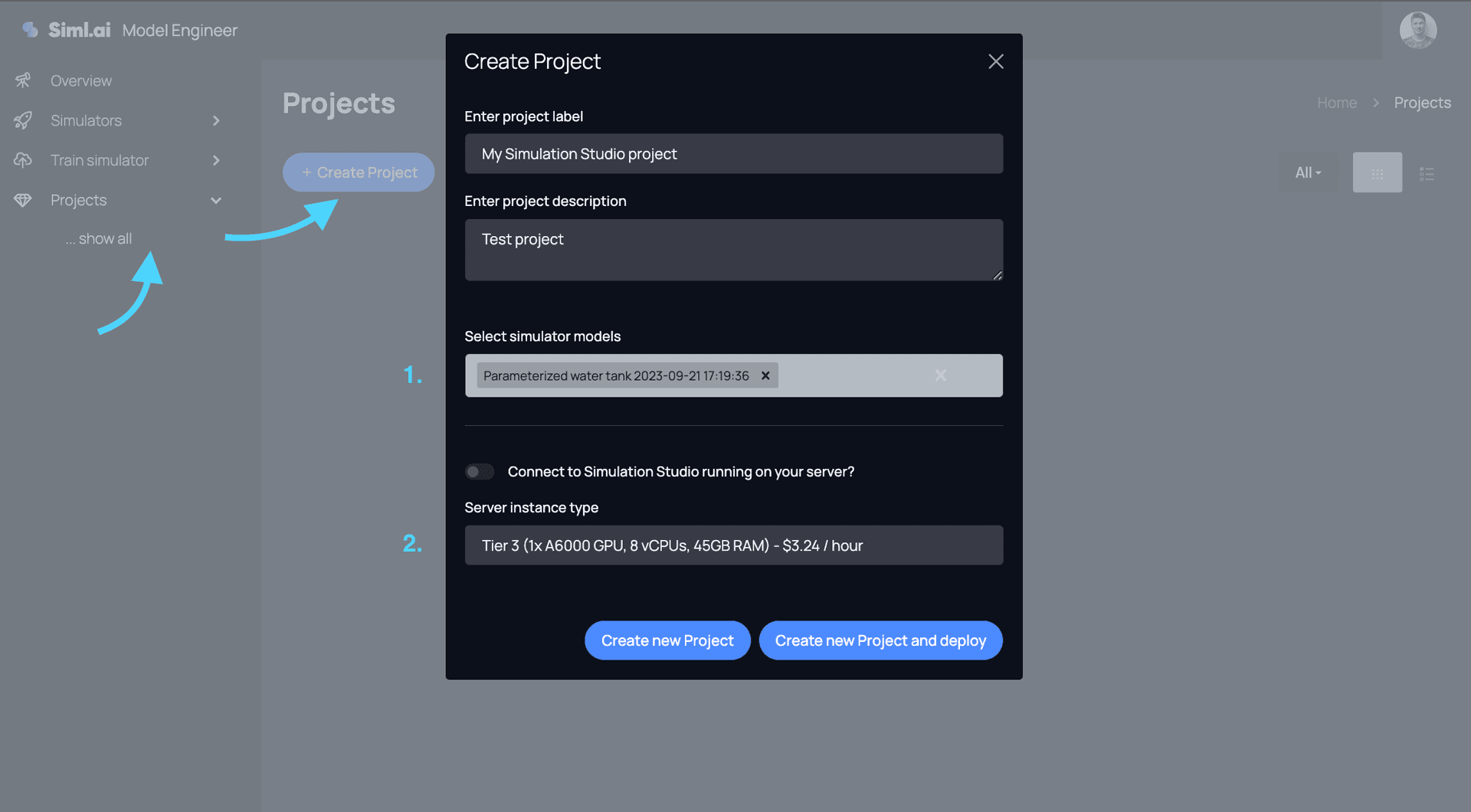Open the All filter dropdown
Viewport: 1471px width, 812px height.
point(1308,173)
